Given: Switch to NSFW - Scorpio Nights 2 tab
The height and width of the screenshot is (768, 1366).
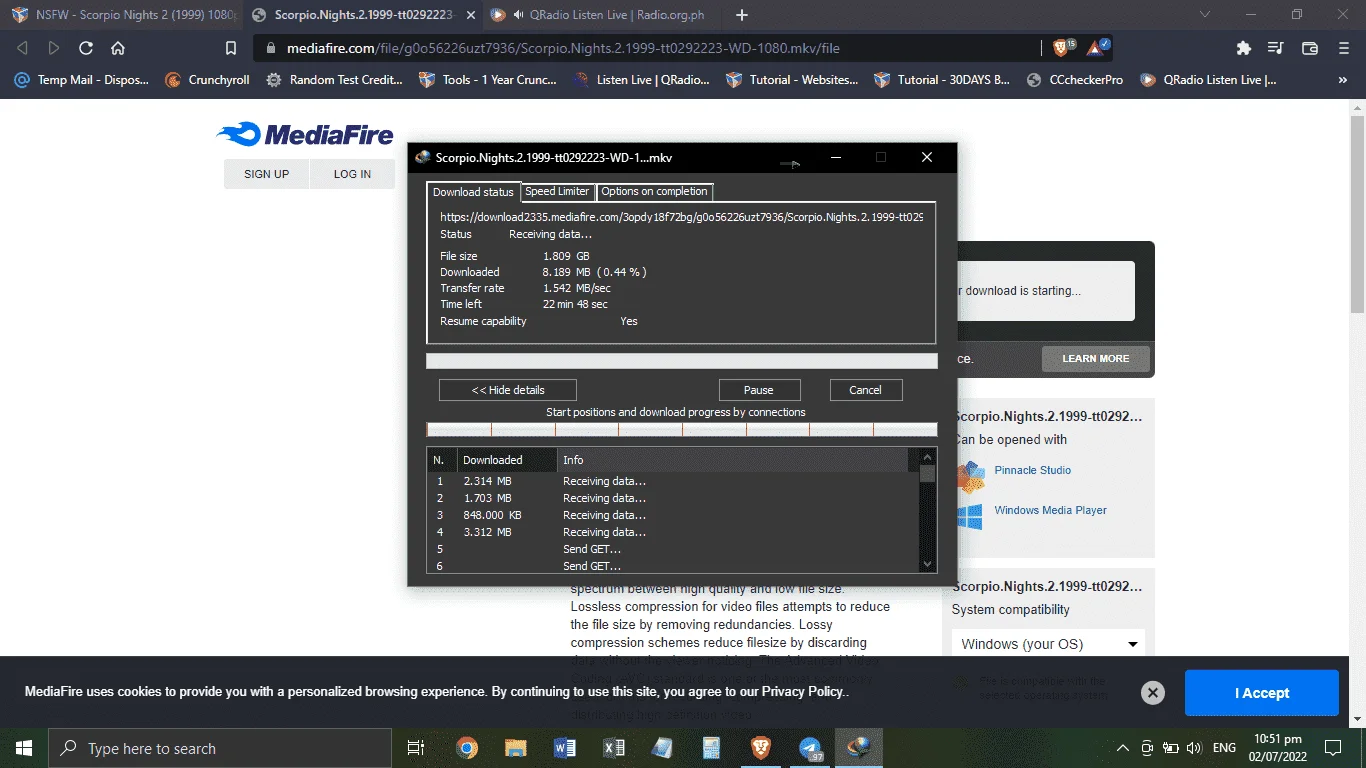Looking at the screenshot, I should pyautogui.click(x=122, y=15).
